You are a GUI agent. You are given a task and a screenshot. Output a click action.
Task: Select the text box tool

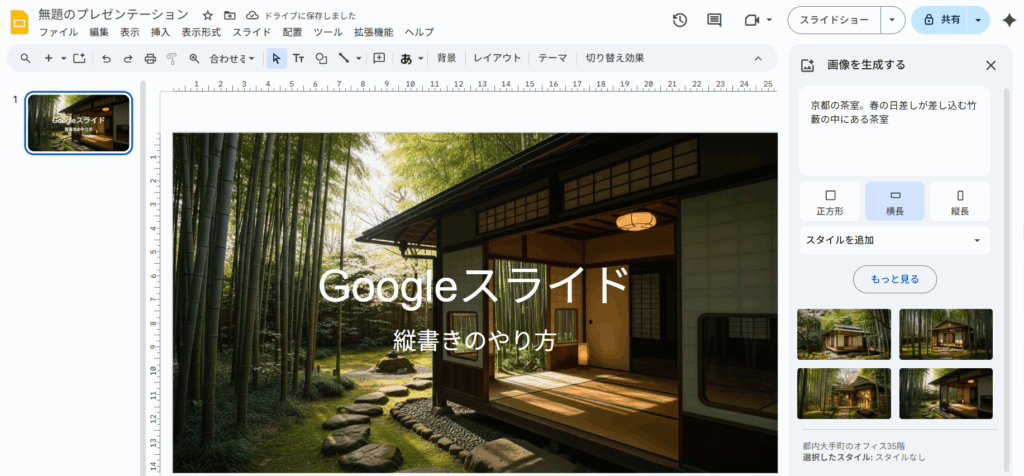(298, 58)
